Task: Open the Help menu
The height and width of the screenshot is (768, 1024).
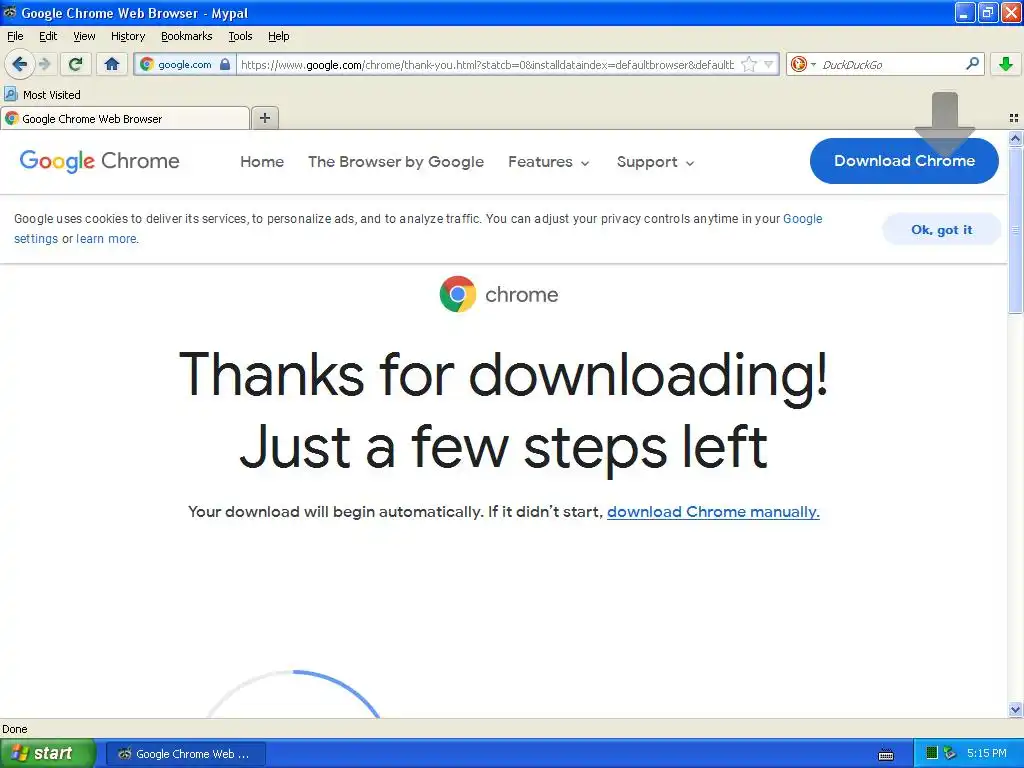Action: pyautogui.click(x=279, y=36)
